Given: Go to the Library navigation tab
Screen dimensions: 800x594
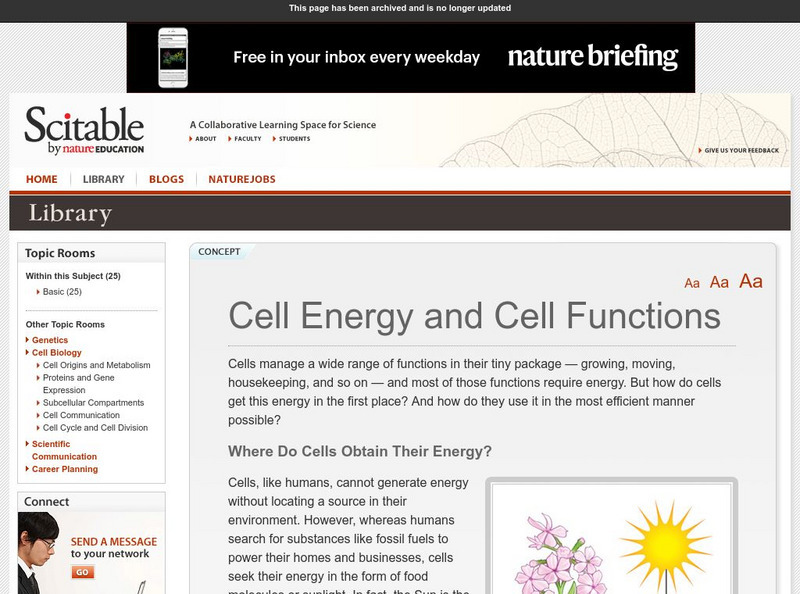Looking at the screenshot, I should pos(103,180).
